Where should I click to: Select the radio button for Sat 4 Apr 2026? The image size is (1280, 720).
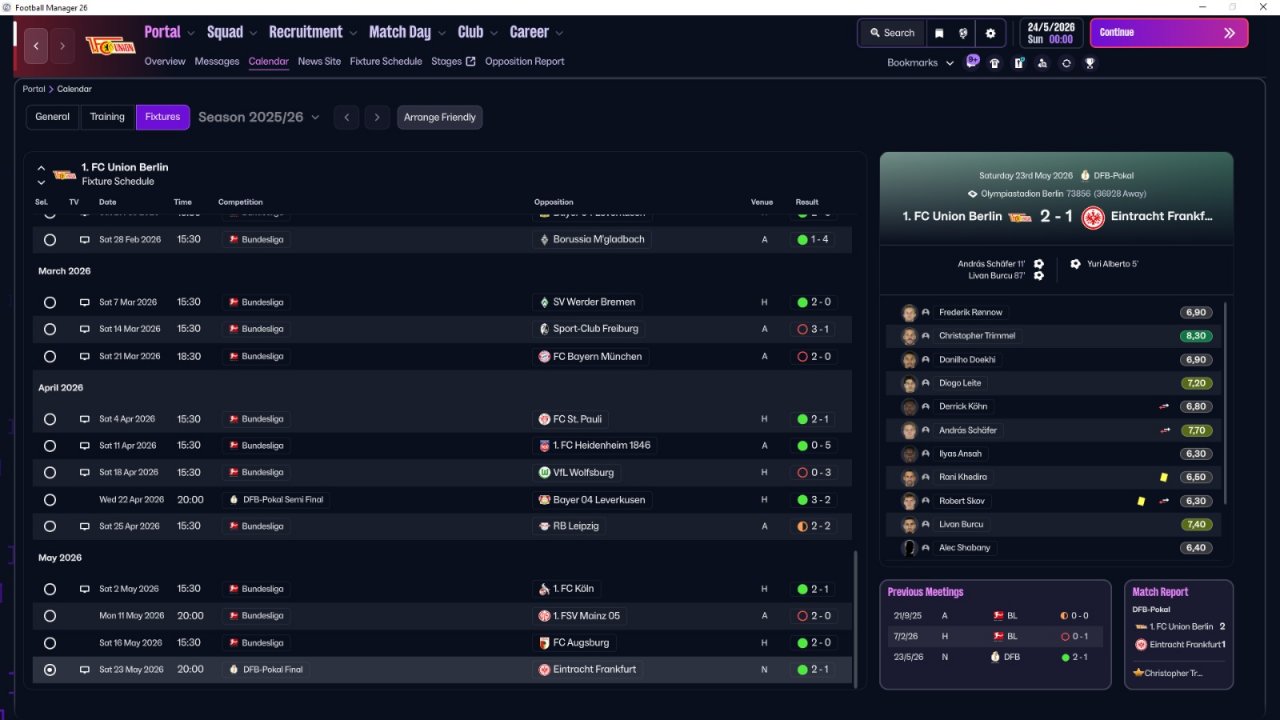tap(50, 419)
